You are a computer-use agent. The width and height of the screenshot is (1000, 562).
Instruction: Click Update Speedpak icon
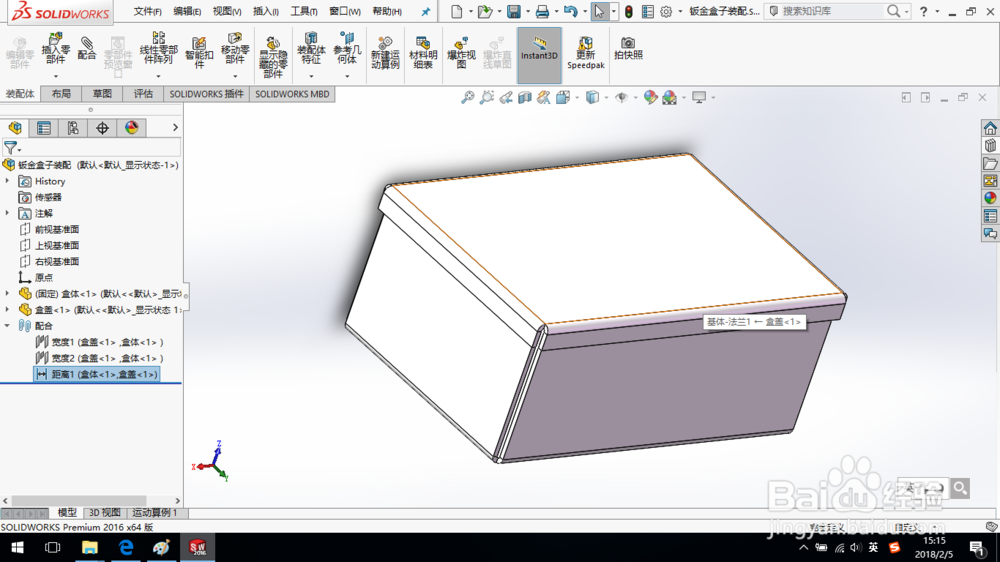click(585, 52)
